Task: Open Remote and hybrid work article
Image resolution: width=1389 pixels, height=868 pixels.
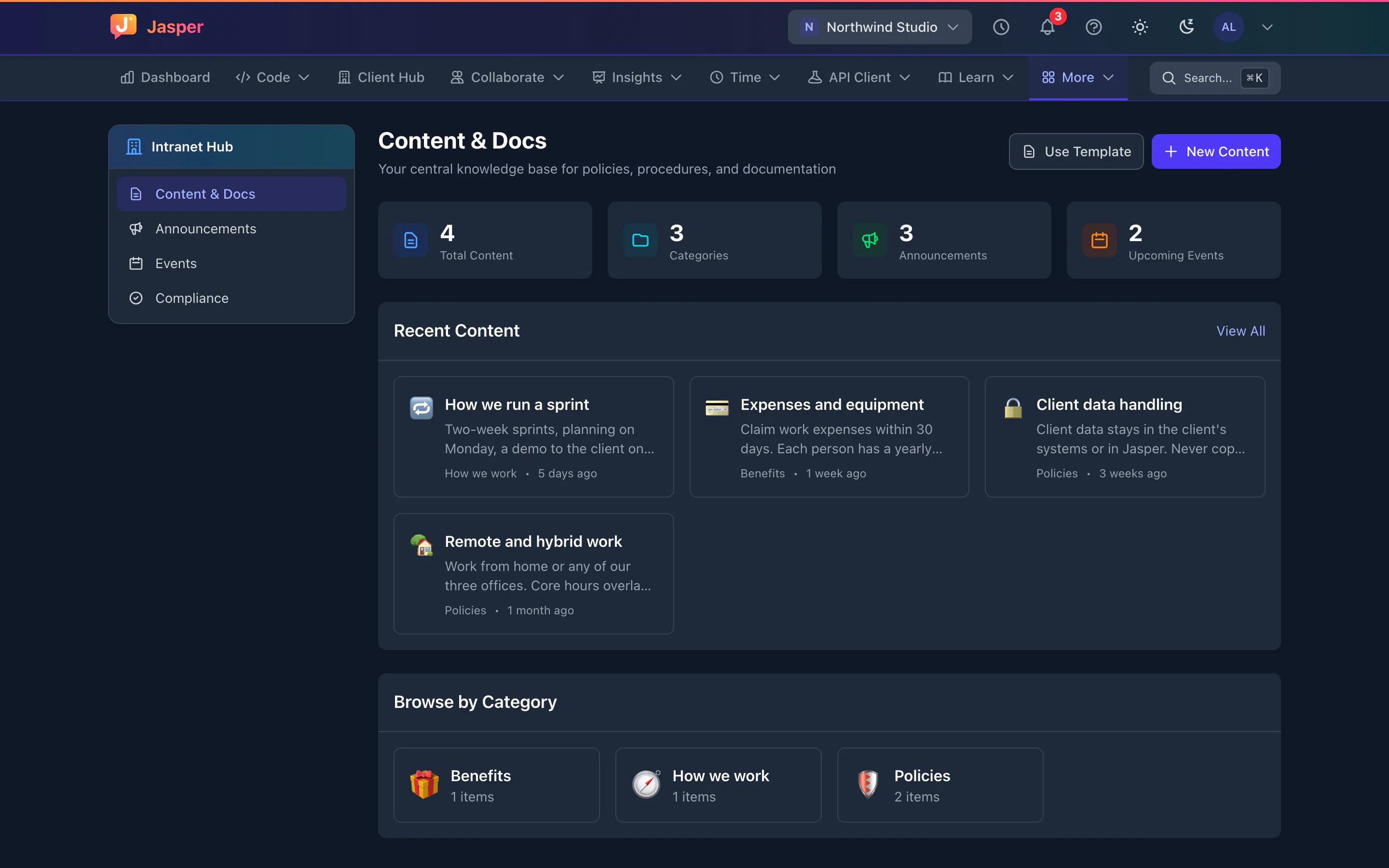Action: [533, 573]
